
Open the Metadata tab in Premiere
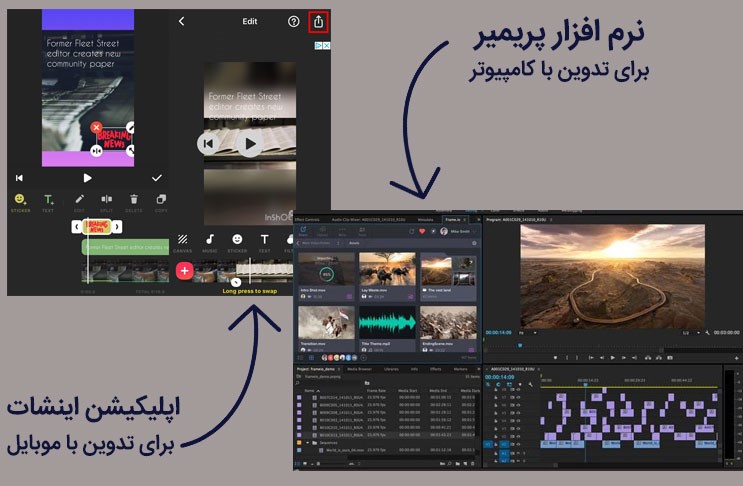coord(426,220)
